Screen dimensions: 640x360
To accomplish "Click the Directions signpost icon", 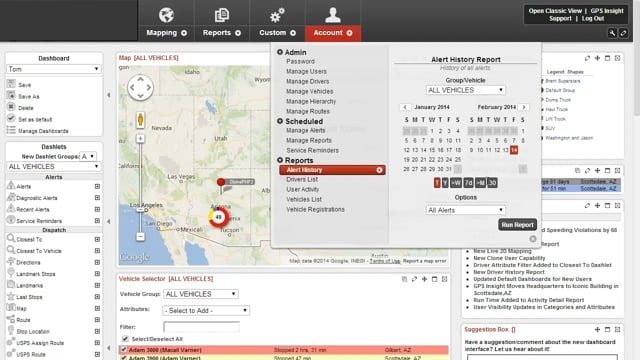I will tap(11, 262).
